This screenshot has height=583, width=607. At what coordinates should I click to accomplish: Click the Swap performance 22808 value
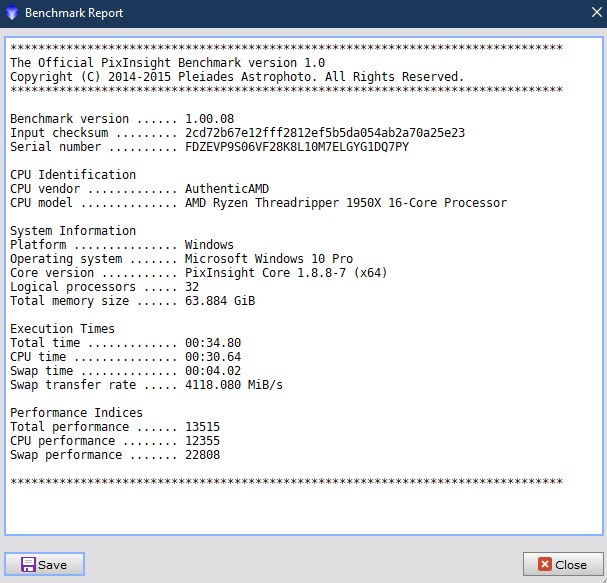point(202,454)
